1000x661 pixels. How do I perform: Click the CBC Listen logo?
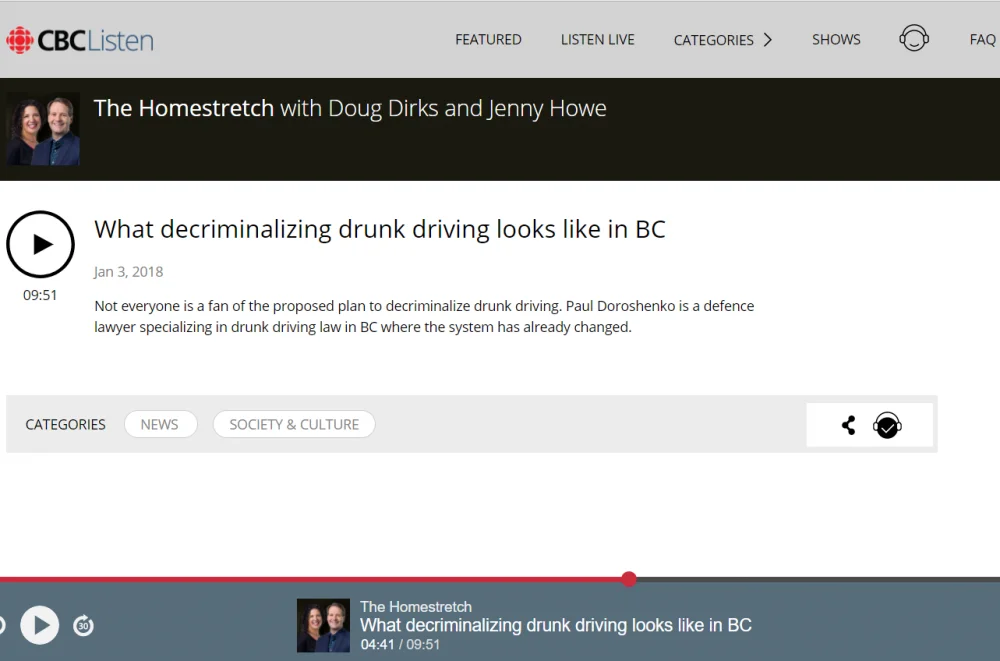tap(80, 40)
